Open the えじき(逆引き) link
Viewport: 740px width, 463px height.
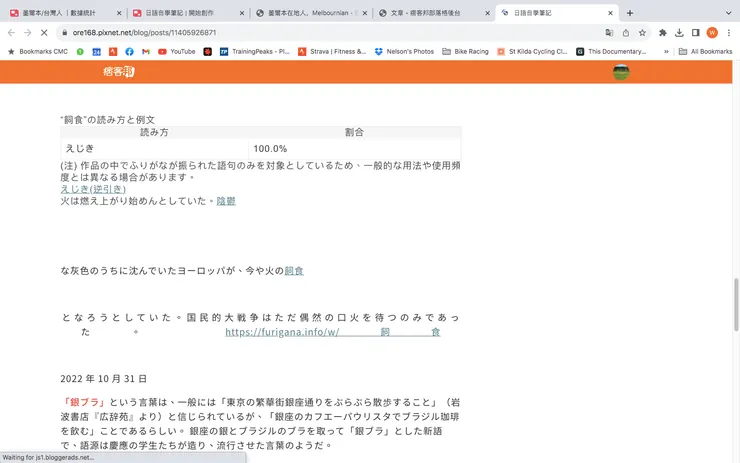pyautogui.click(x=93, y=189)
